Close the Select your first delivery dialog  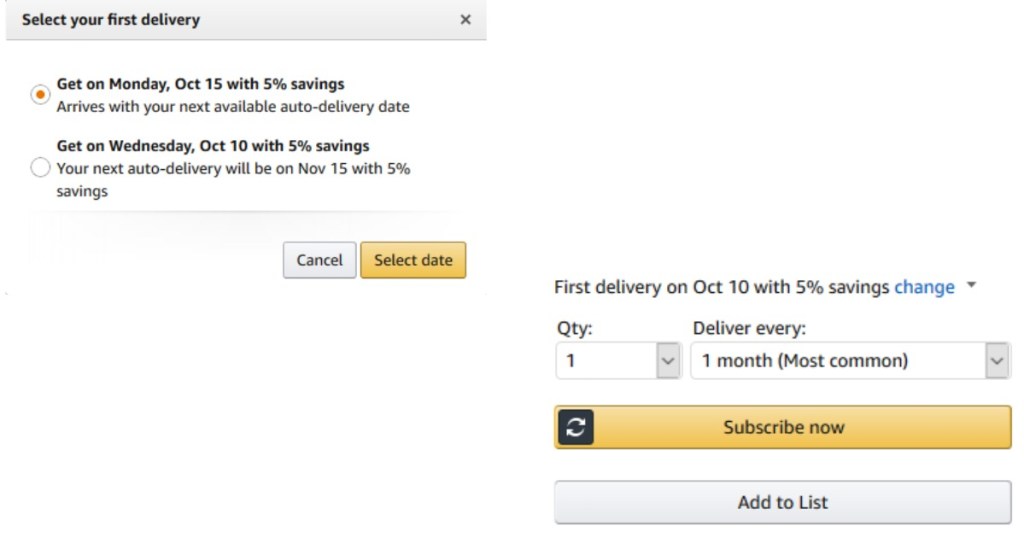[465, 20]
